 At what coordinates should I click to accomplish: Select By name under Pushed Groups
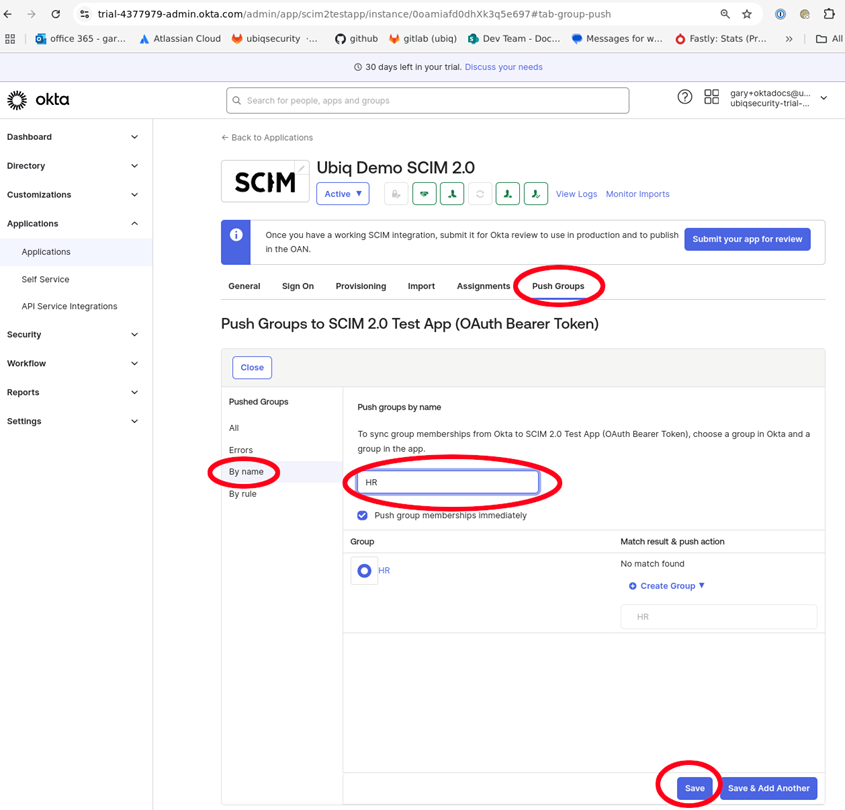coord(246,472)
